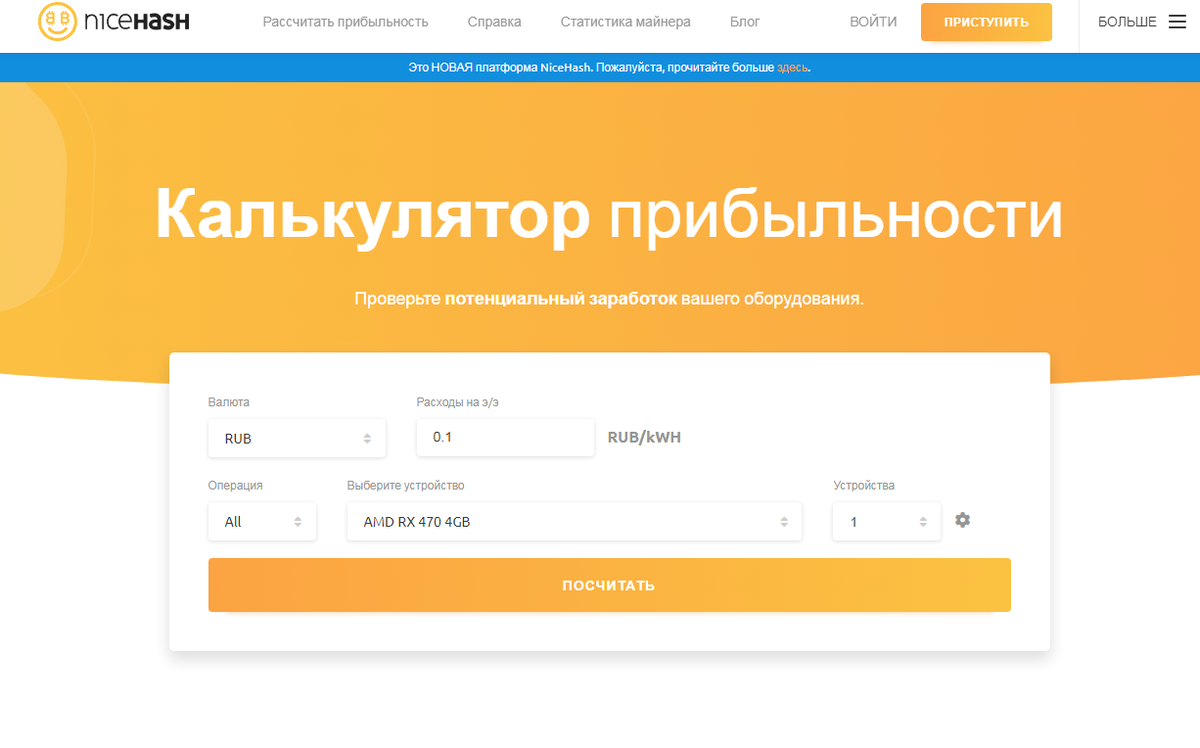
Task: Open the NiceHash logo home link
Action: [x=114, y=21]
